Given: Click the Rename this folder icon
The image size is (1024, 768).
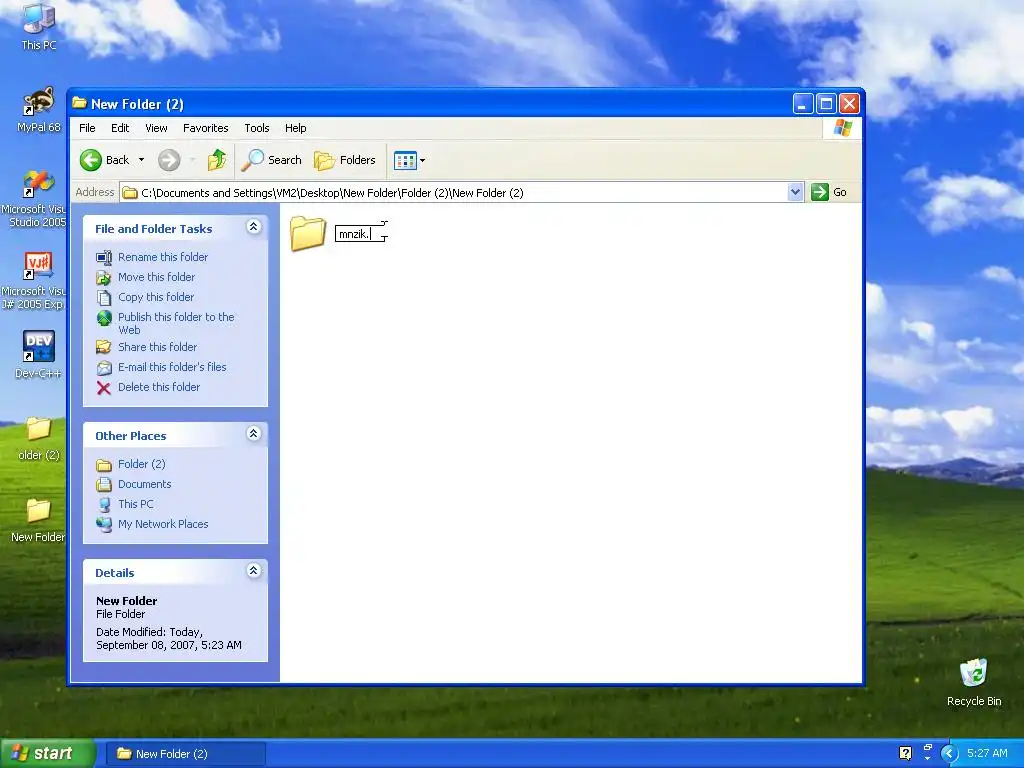Looking at the screenshot, I should 104,258.
